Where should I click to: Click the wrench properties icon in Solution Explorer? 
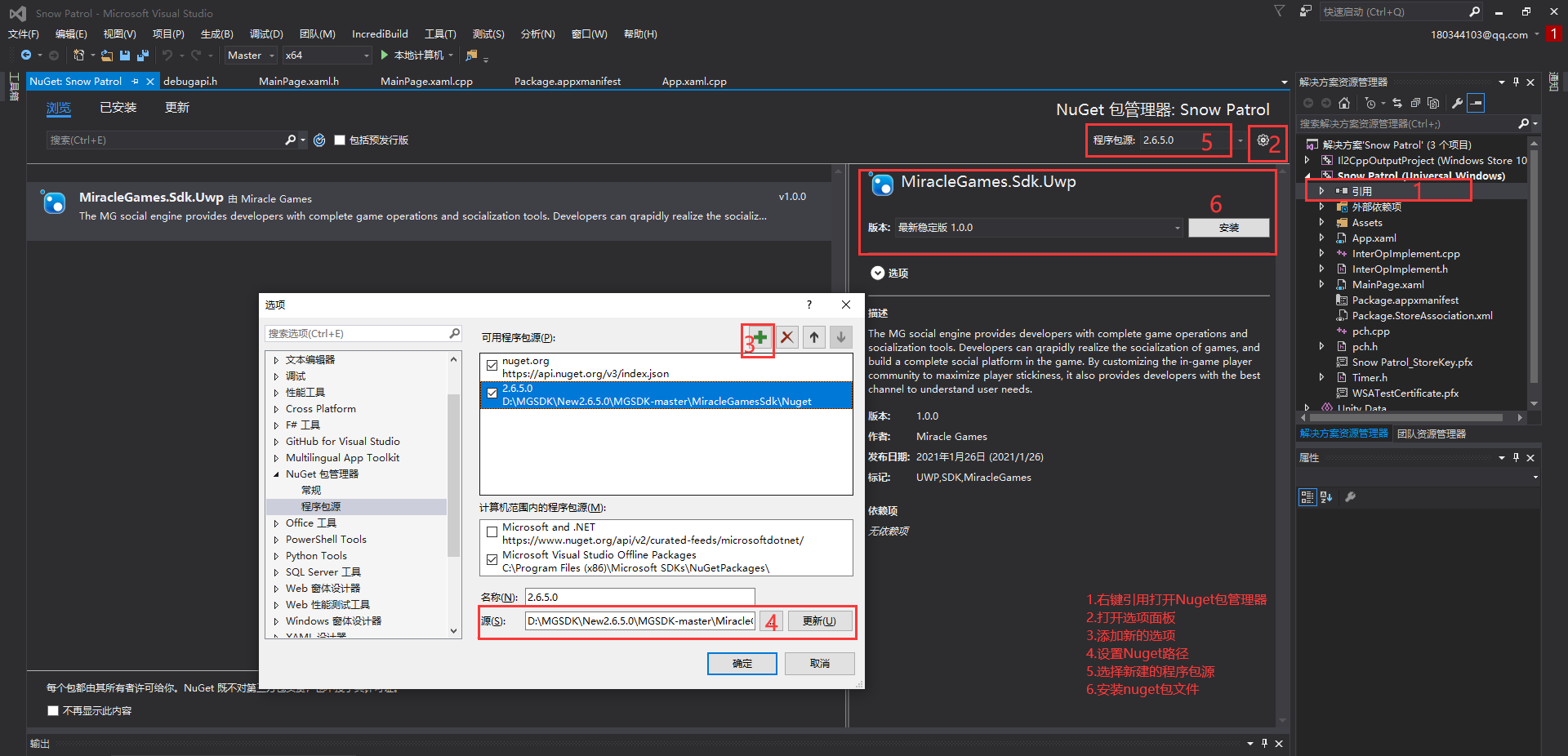pos(1457,103)
